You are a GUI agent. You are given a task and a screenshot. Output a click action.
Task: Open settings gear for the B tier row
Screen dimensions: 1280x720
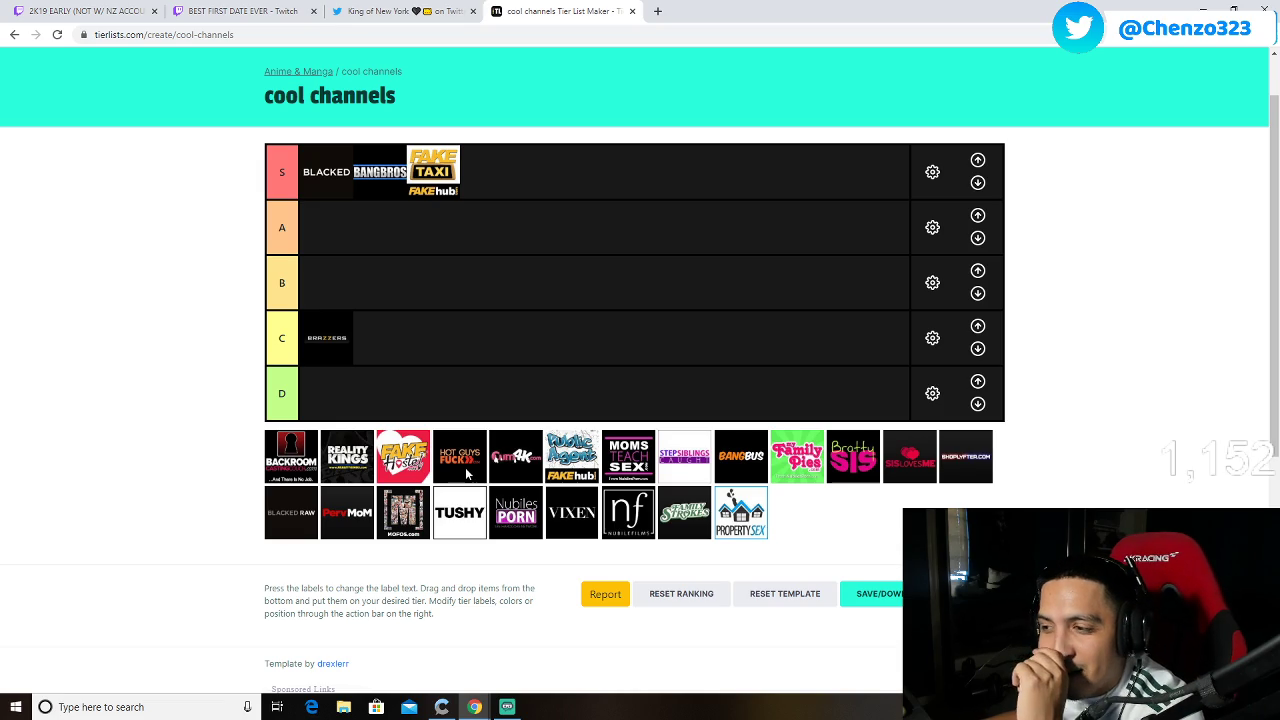pyautogui.click(x=932, y=283)
